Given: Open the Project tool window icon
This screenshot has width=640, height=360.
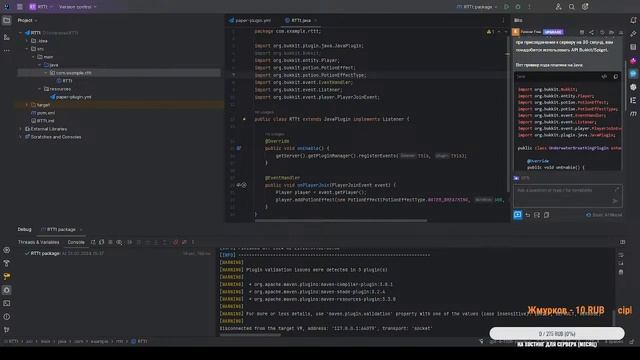Looking at the screenshot, I should pyautogui.click(x=7, y=20).
